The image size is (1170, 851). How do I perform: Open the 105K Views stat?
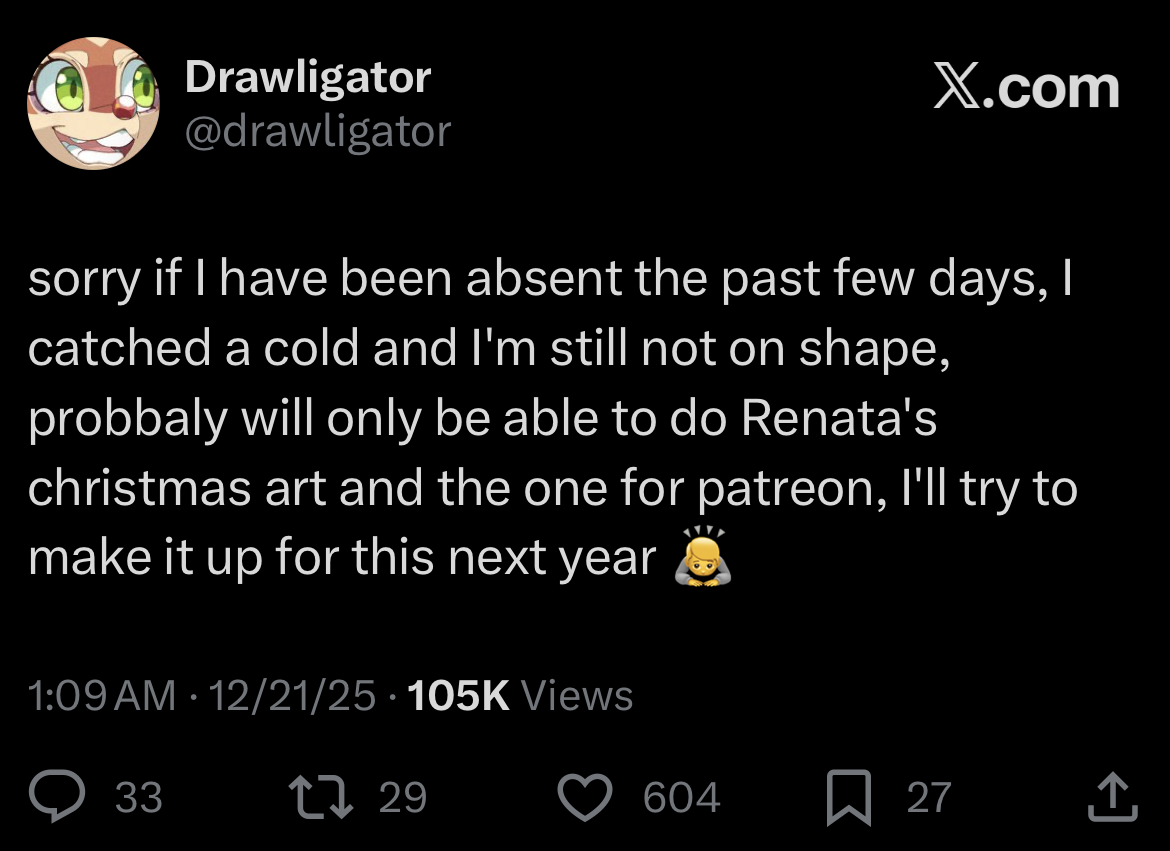point(521,695)
